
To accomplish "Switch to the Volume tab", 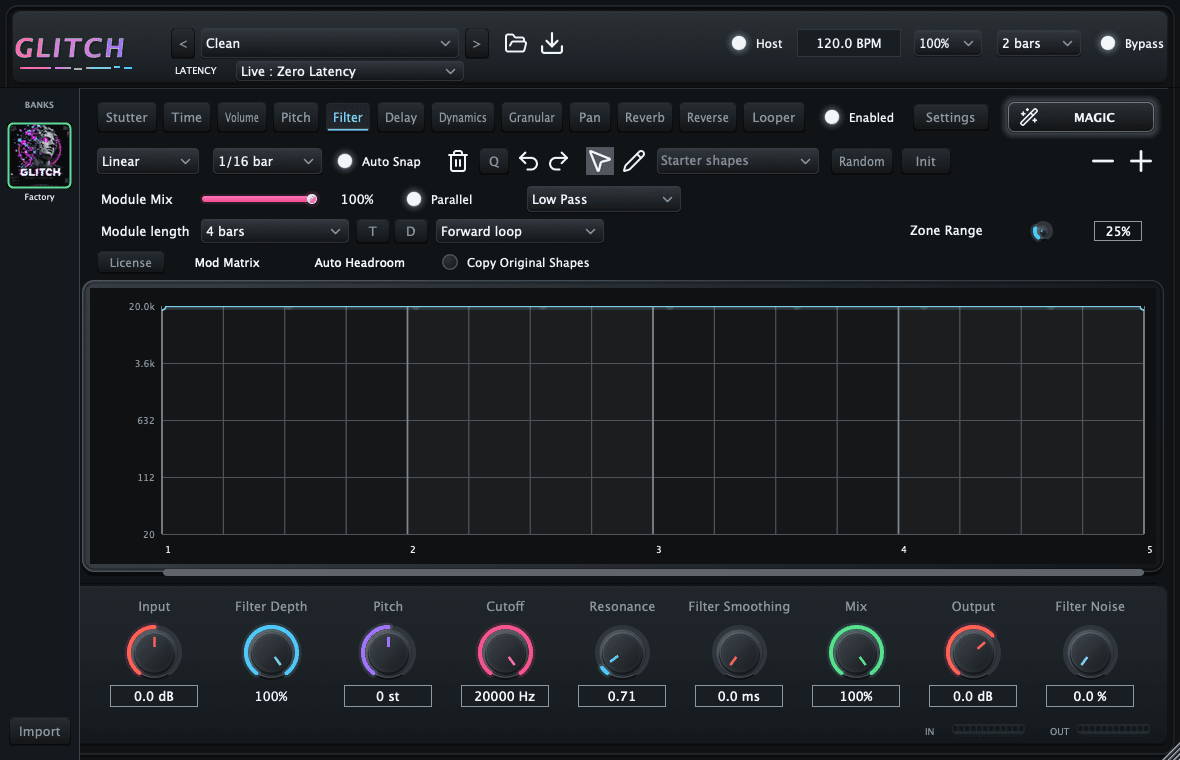I will (242, 117).
